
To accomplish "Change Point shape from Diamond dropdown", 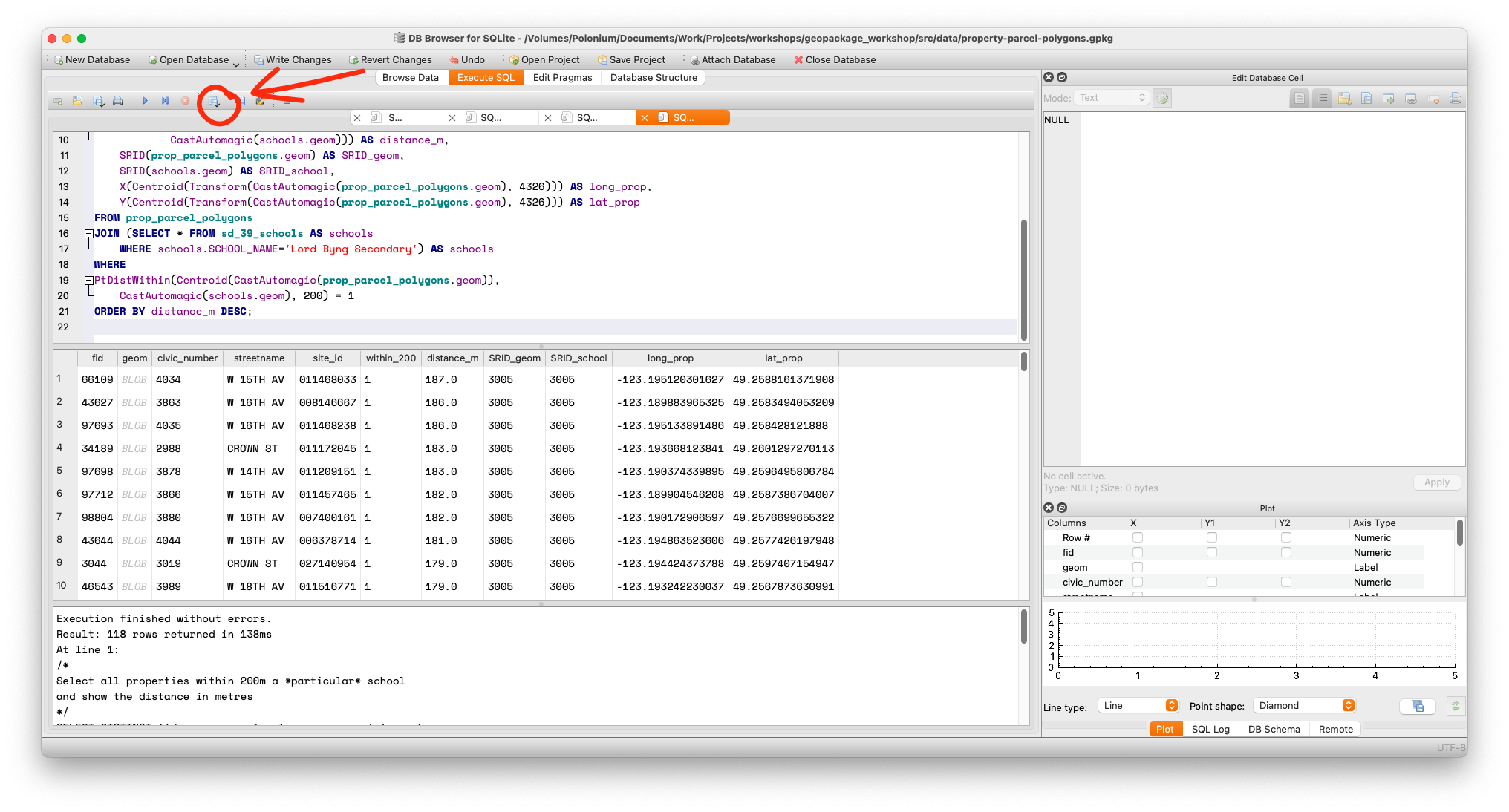I will tap(1304, 705).
